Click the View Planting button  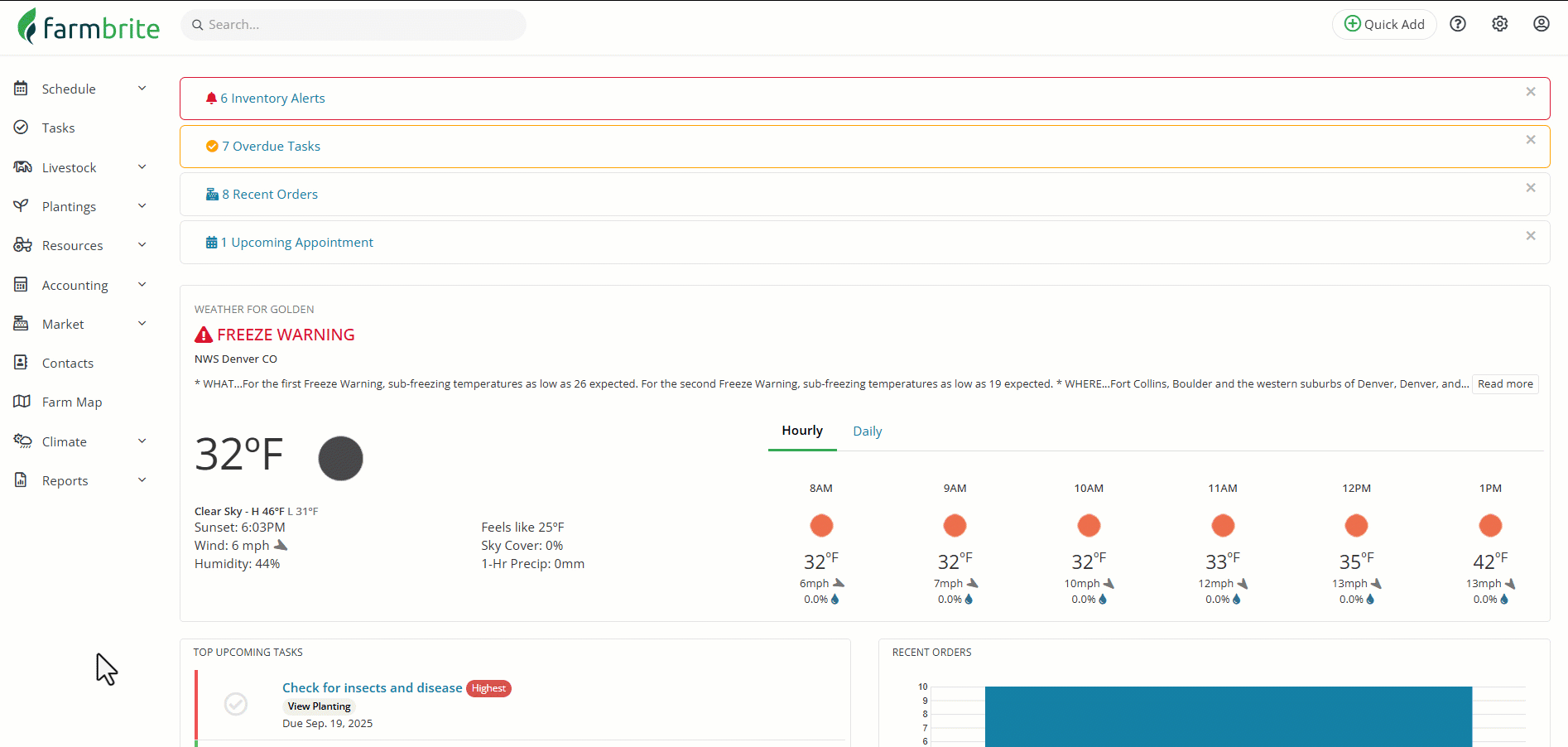point(319,706)
